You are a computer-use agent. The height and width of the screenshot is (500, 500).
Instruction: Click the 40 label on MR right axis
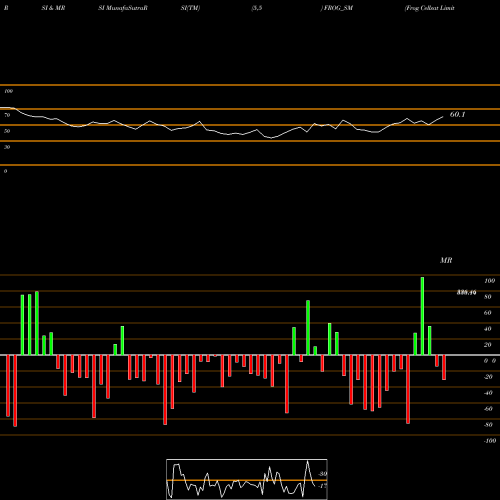(x=488, y=329)
